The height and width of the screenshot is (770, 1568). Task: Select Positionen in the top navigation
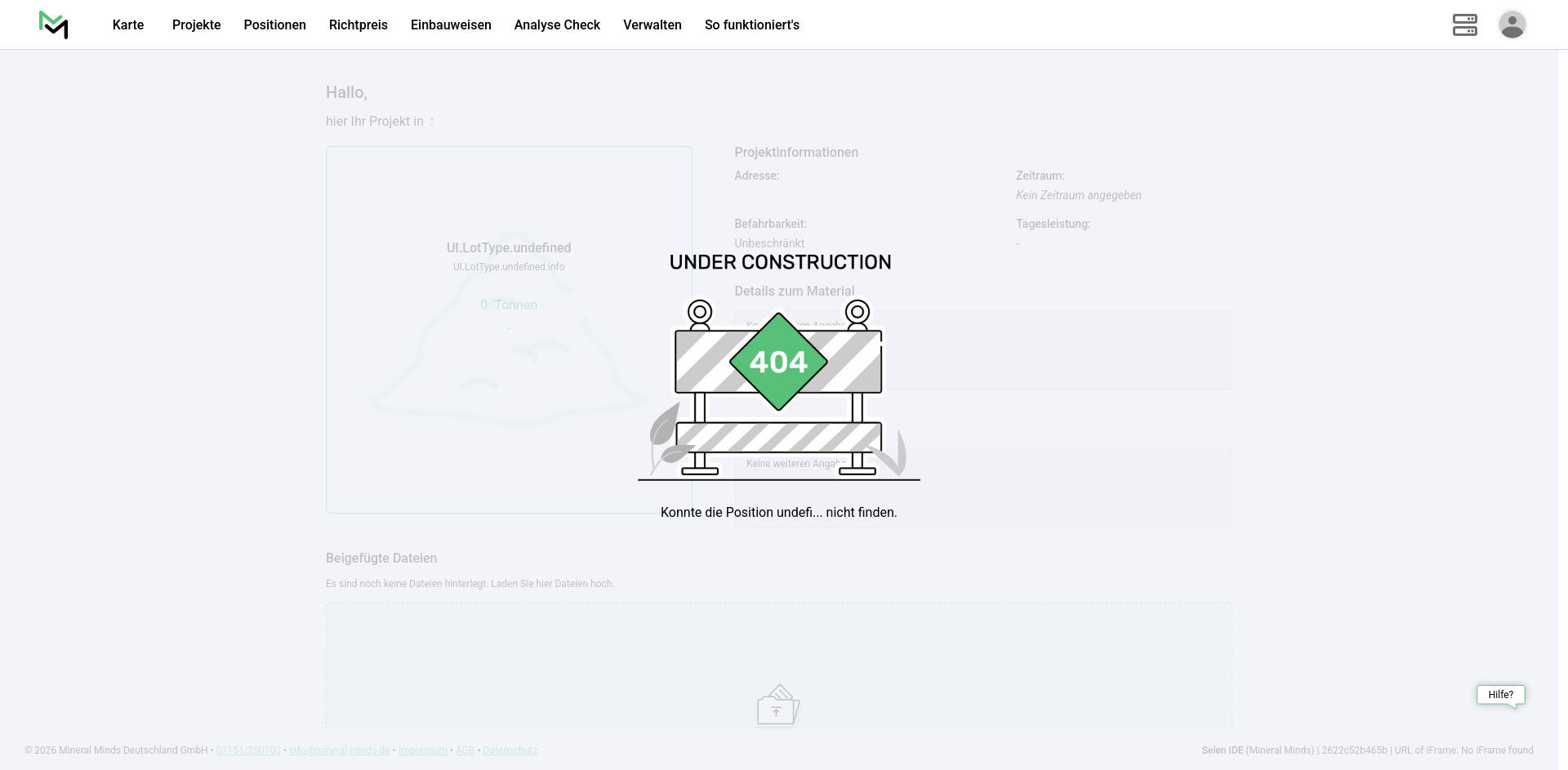274,24
